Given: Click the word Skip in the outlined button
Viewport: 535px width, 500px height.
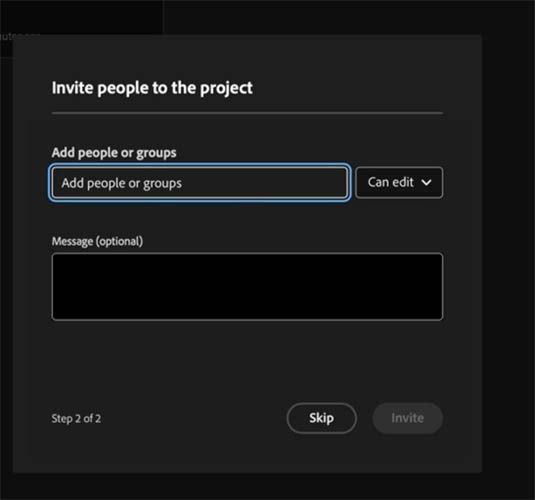Looking at the screenshot, I should coord(321,418).
